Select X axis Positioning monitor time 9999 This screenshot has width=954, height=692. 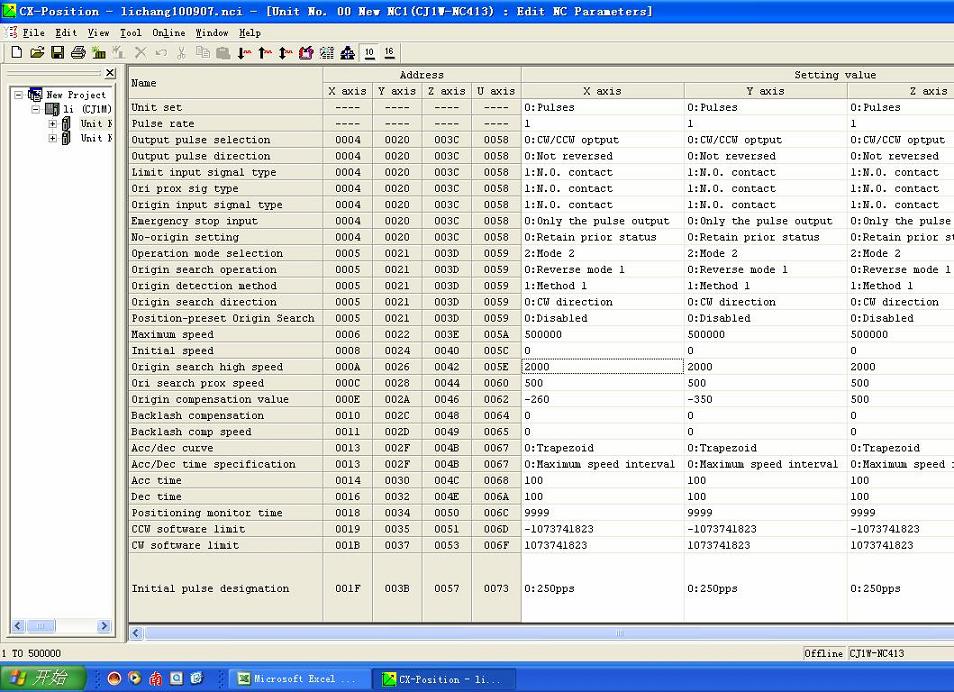[602, 513]
